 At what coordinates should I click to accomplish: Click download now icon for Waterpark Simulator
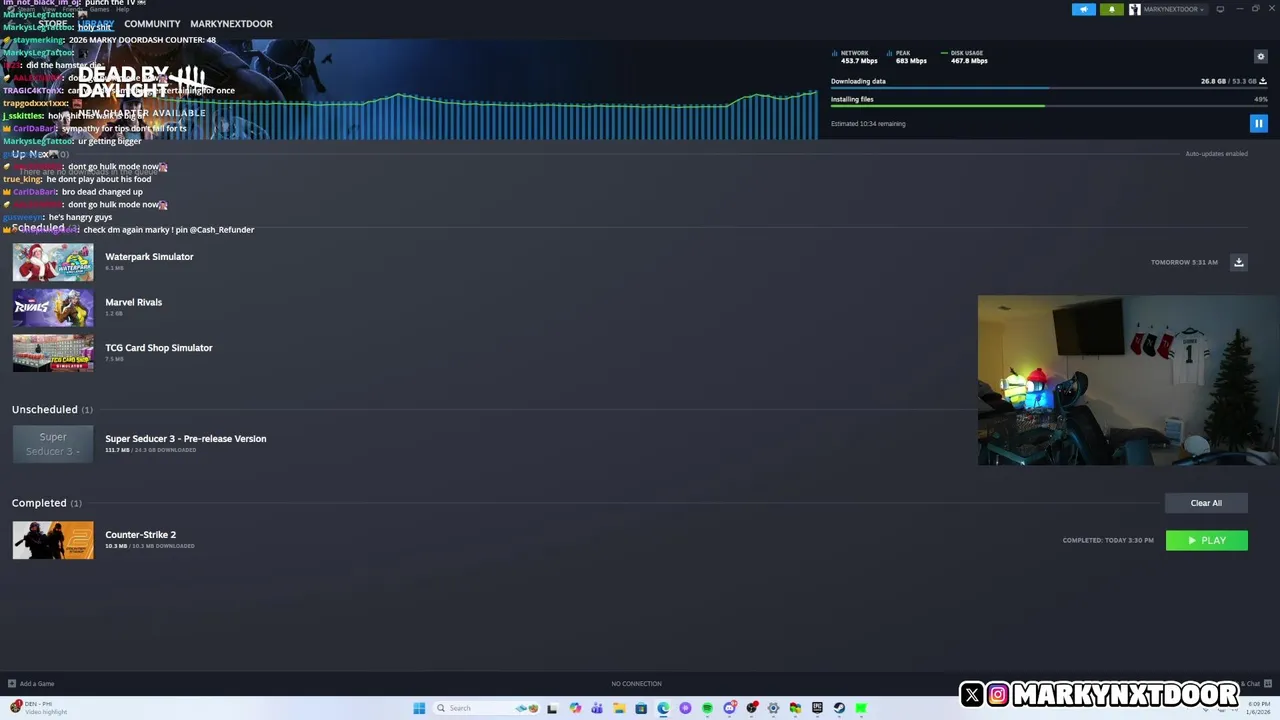tap(1238, 262)
